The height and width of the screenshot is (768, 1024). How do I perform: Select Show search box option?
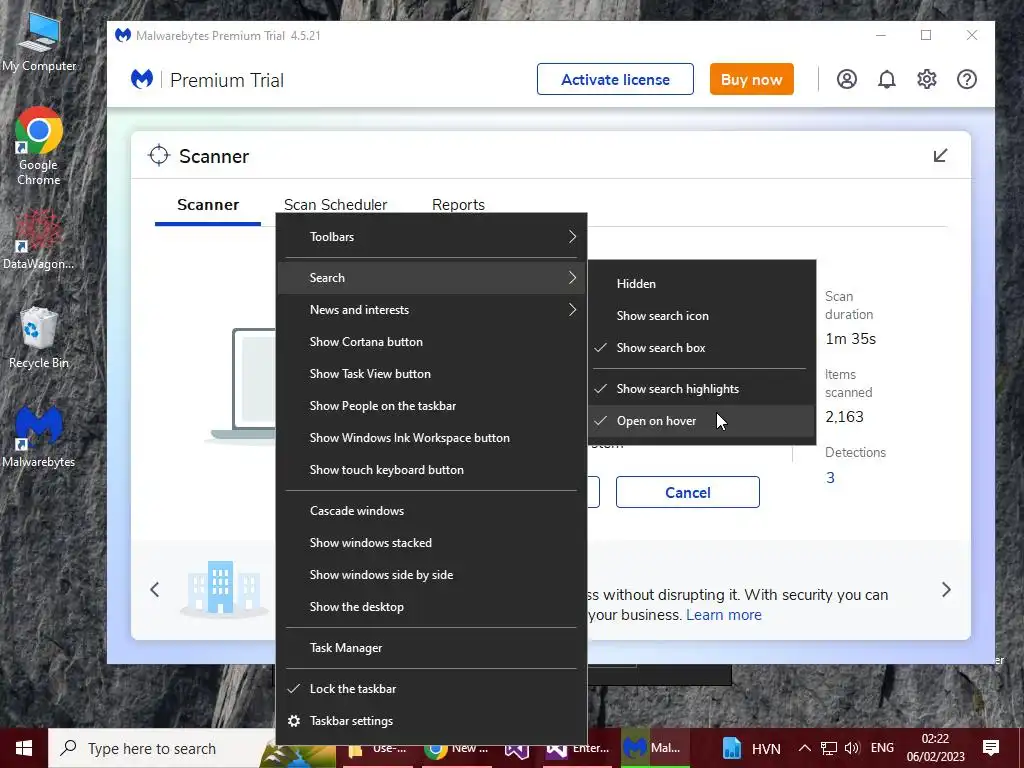click(701, 347)
